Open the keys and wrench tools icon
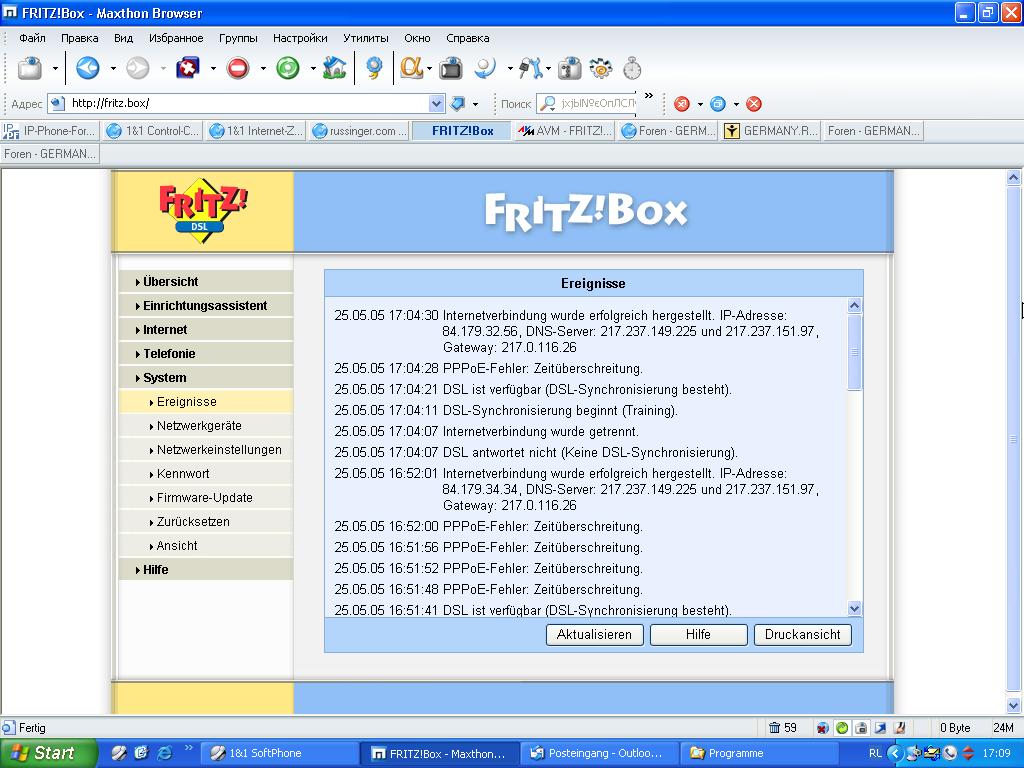1024x768 pixels. click(531, 68)
